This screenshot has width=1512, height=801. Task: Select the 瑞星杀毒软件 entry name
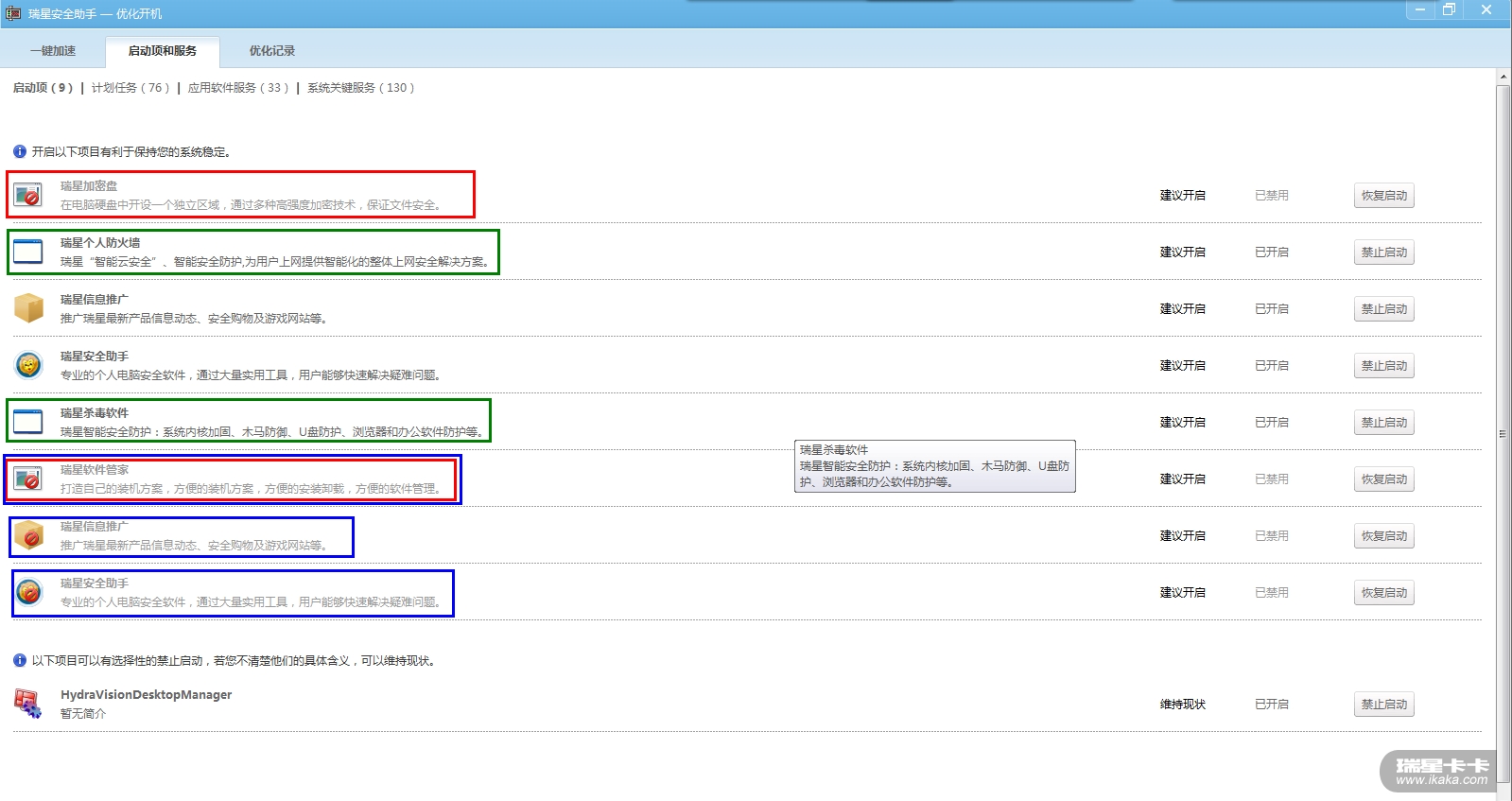pos(95,413)
